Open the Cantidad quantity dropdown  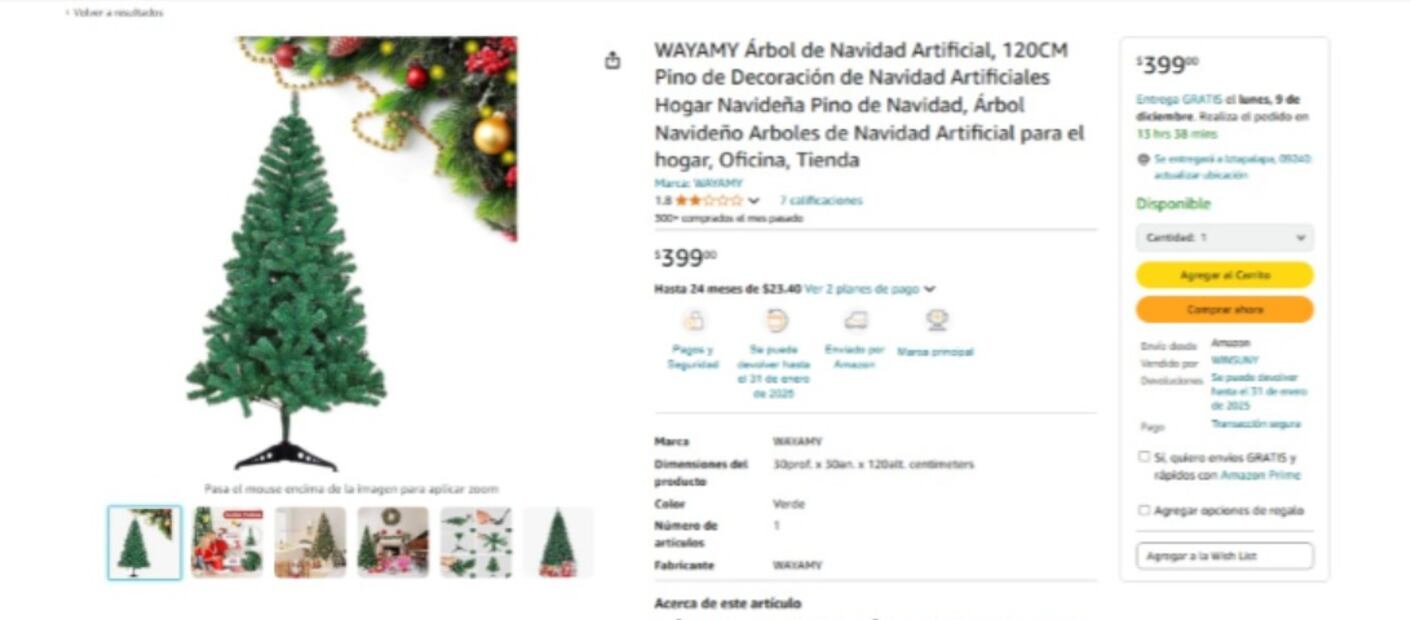pyautogui.click(x=1224, y=238)
